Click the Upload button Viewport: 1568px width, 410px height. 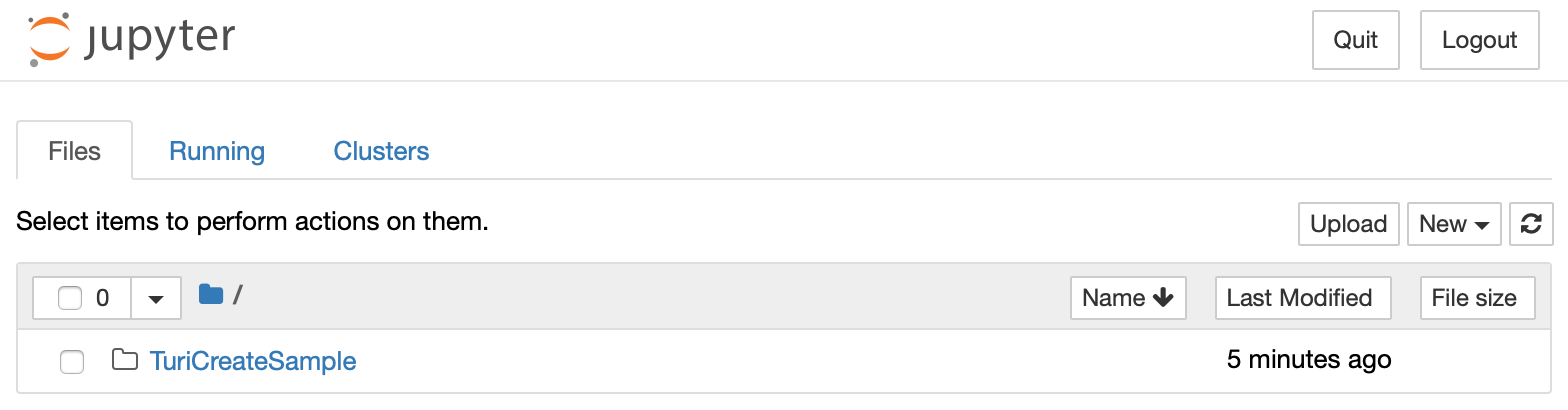point(1349,224)
